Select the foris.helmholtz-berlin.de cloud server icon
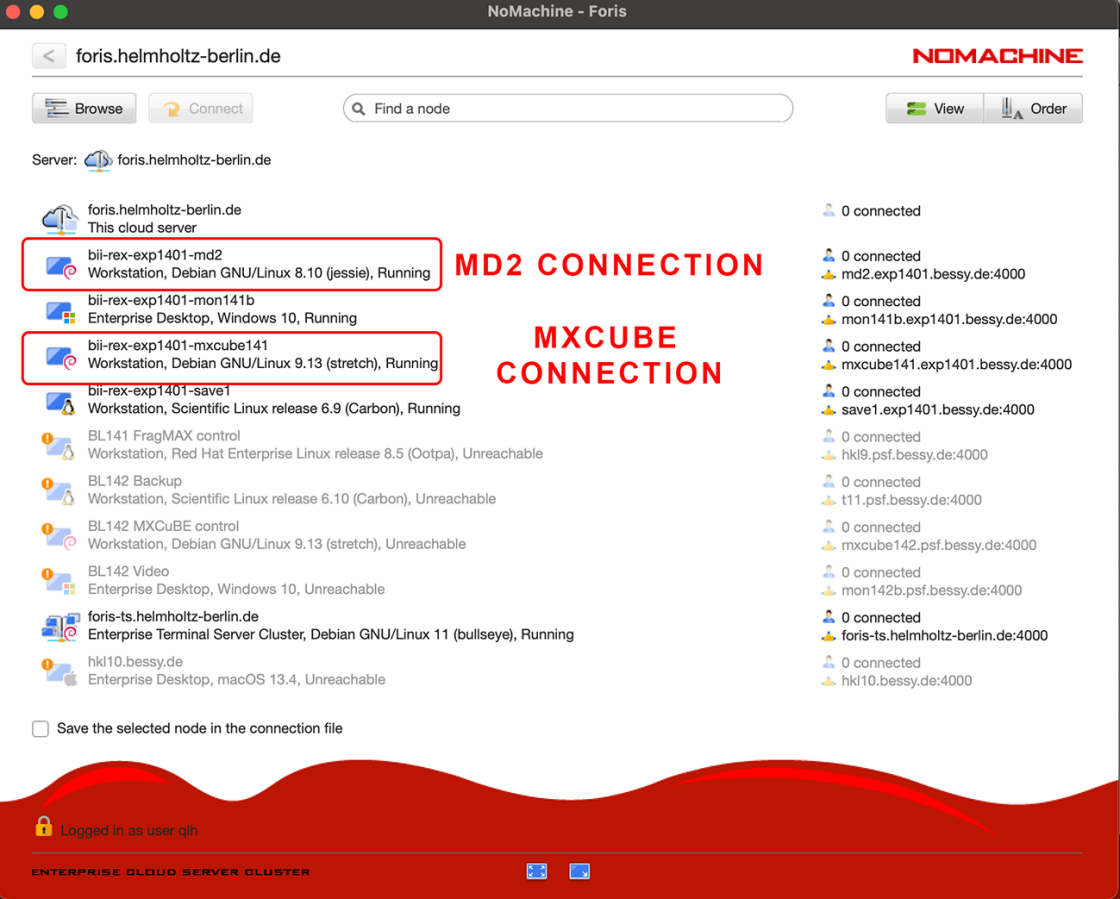 pyautogui.click(x=60, y=219)
